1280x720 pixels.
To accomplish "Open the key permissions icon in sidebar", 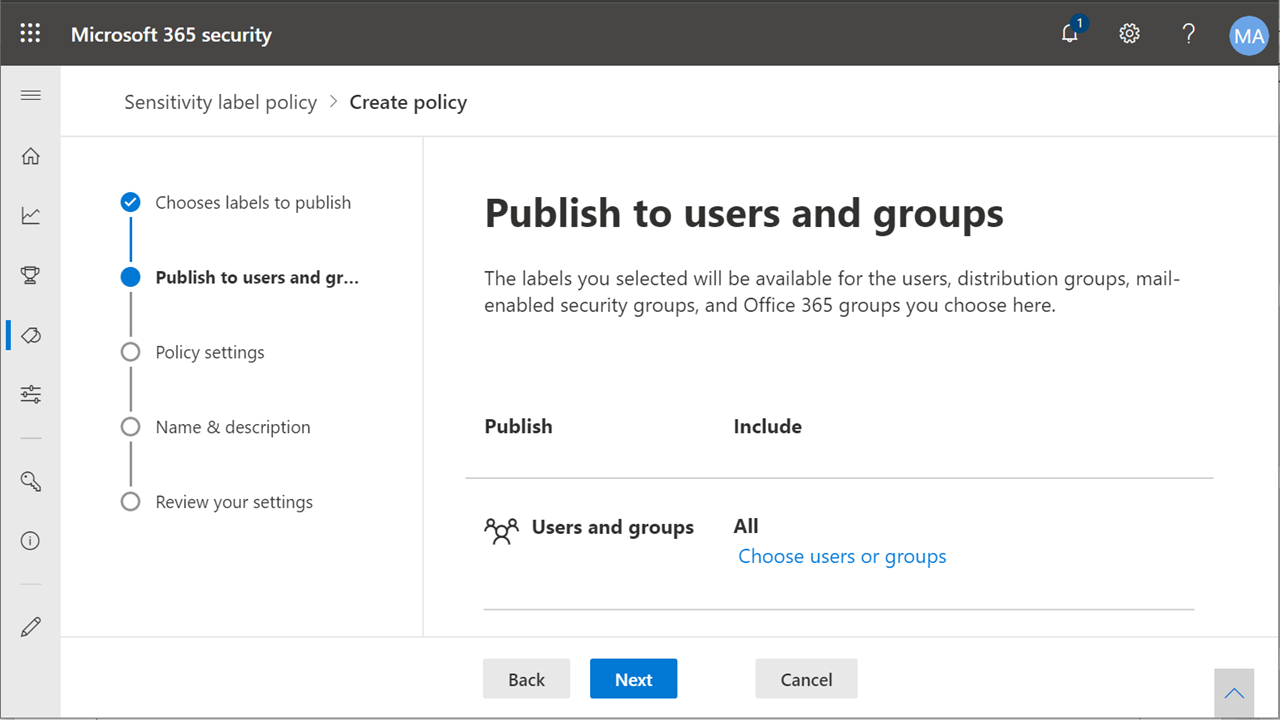I will [31, 481].
